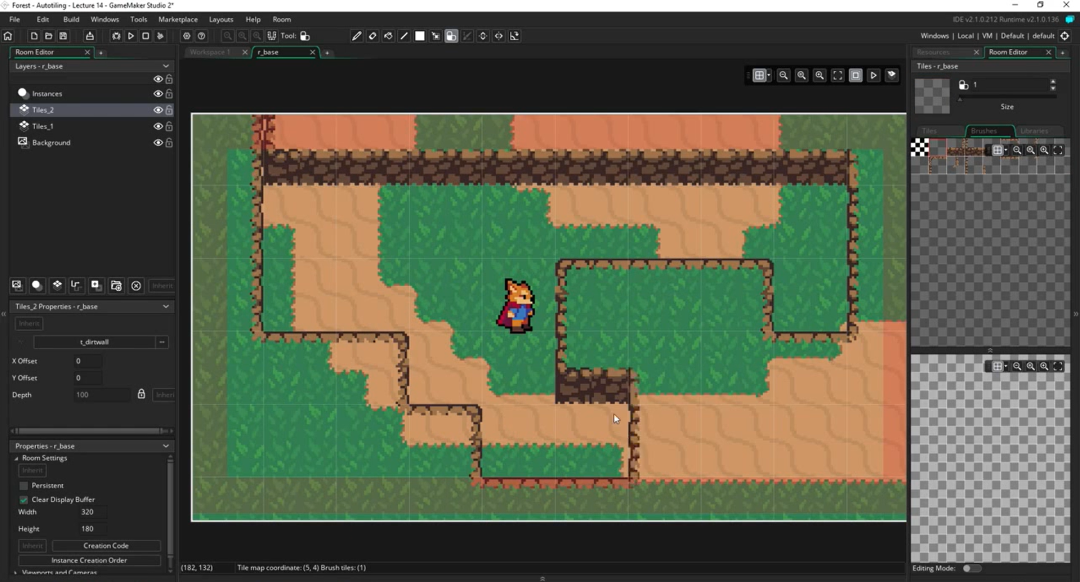Create a new asset layer icon
1080x582 pixels.
[96, 285]
